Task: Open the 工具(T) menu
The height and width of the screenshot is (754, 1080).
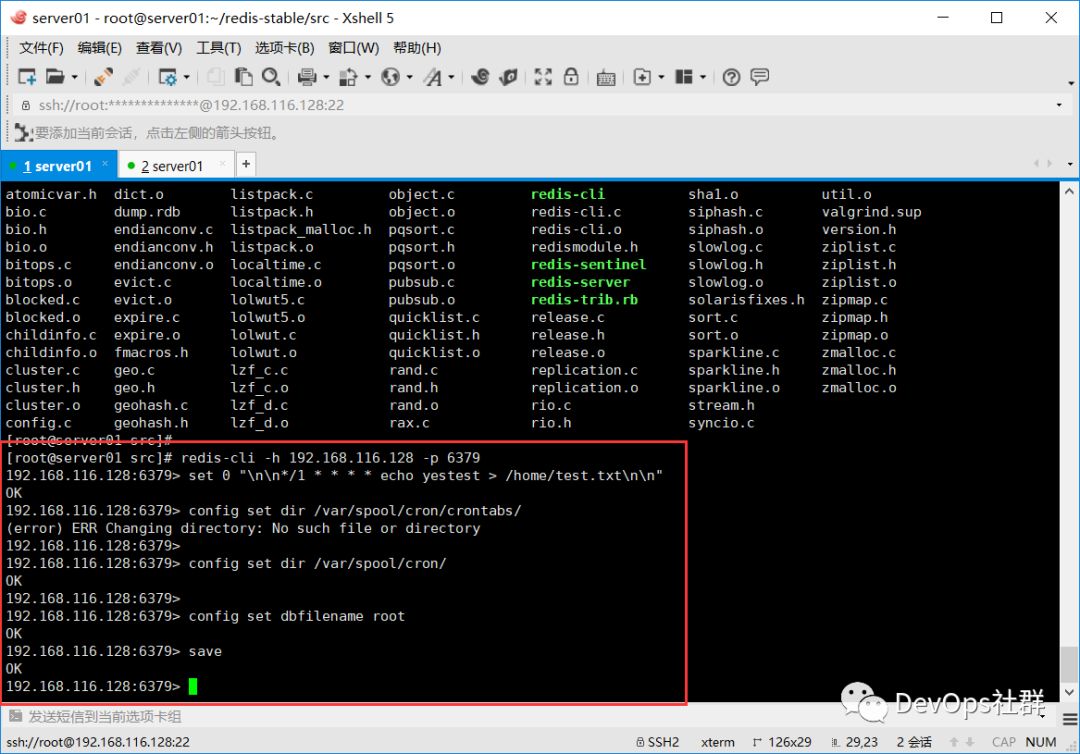Action: (219, 48)
